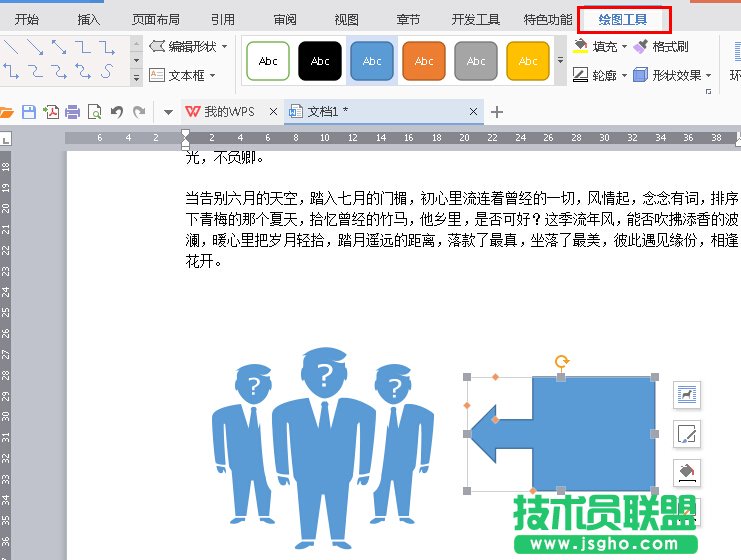Image resolution: width=741 pixels, height=560 pixels.
Task: Apply the orange Abc shape style
Action: [x=424, y=61]
